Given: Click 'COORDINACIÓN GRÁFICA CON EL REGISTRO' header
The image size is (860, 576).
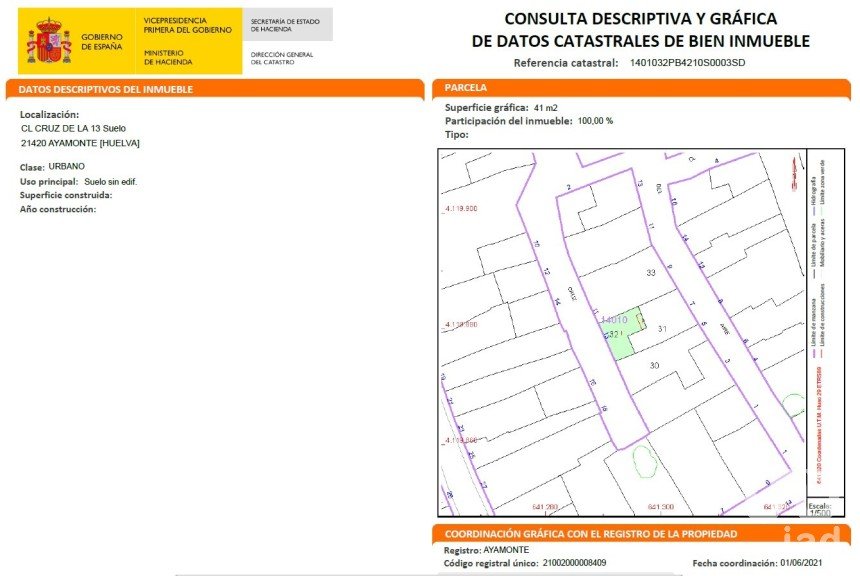Looking at the screenshot, I should pyautogui.click(x=641, y=533).
